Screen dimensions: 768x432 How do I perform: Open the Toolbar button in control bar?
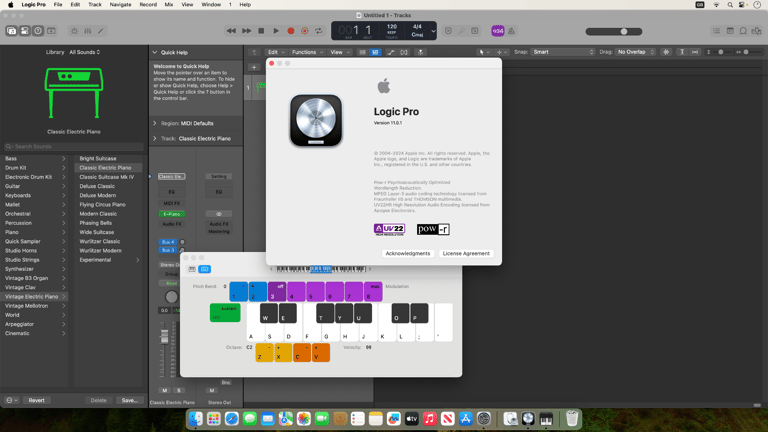[51, 31]
